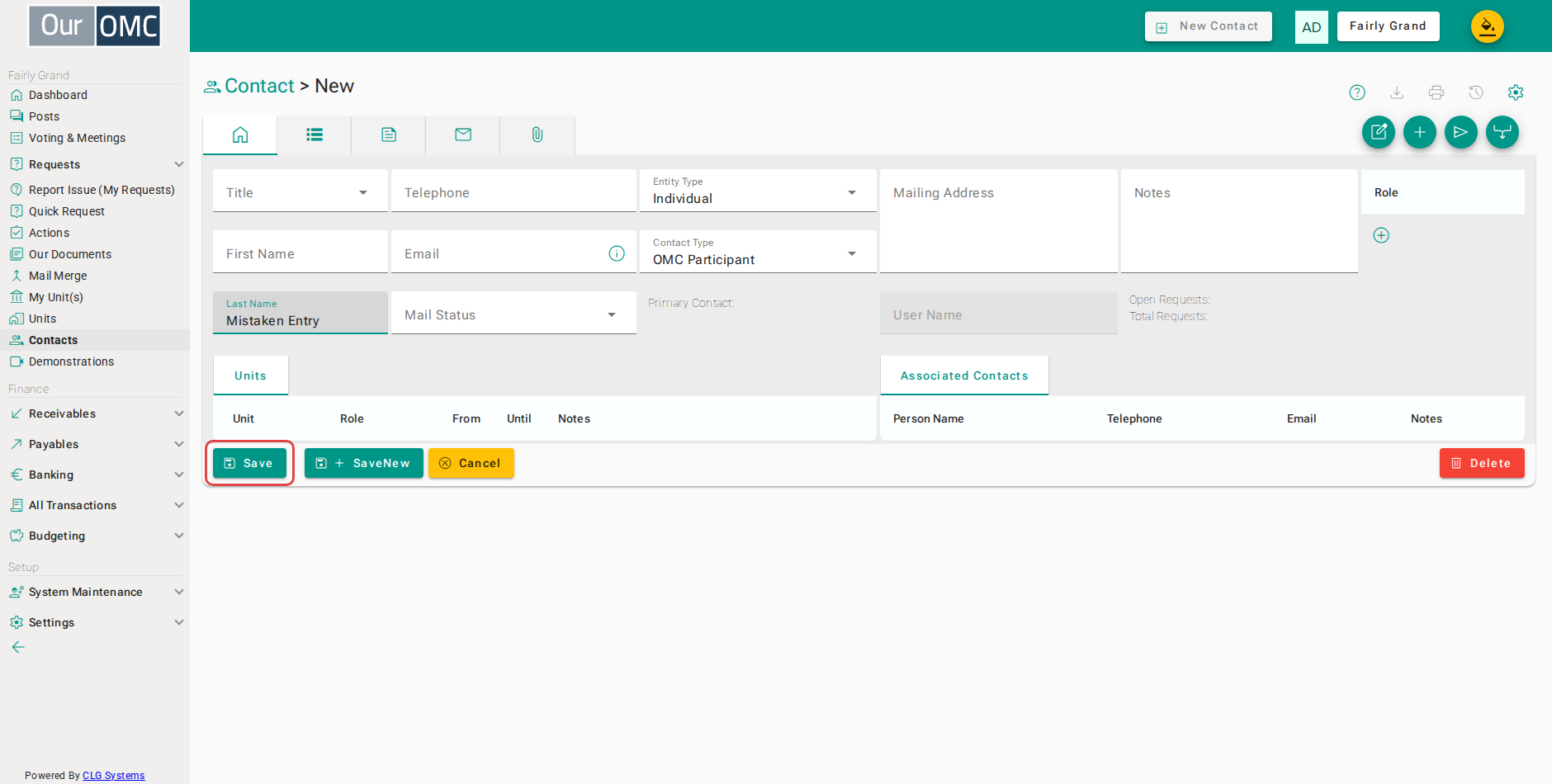Open the Entity Type dropdown
This screenshot has width=1552, height=784.
pos(758,191)
